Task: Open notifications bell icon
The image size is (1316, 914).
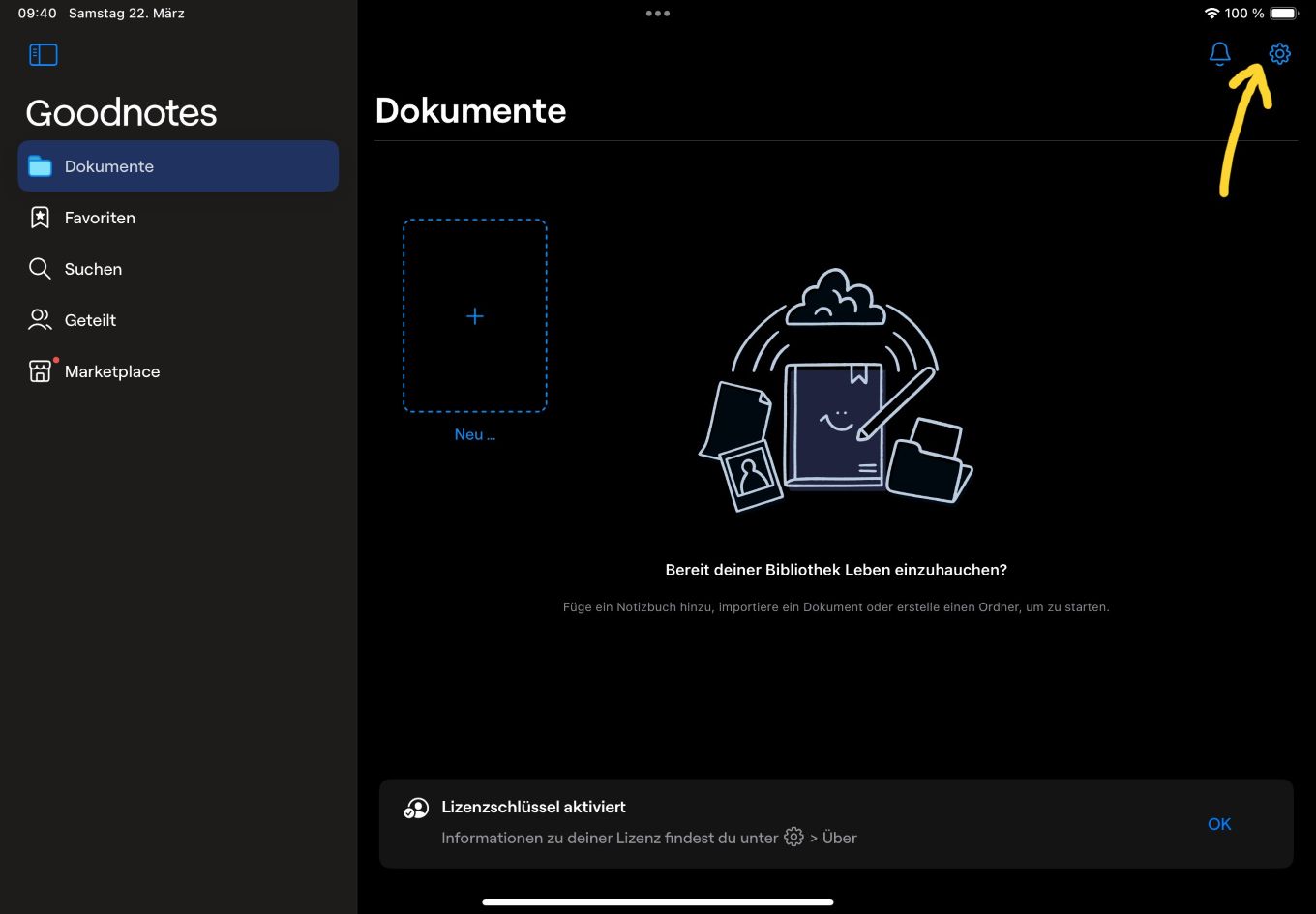Action: (1220, 54)
